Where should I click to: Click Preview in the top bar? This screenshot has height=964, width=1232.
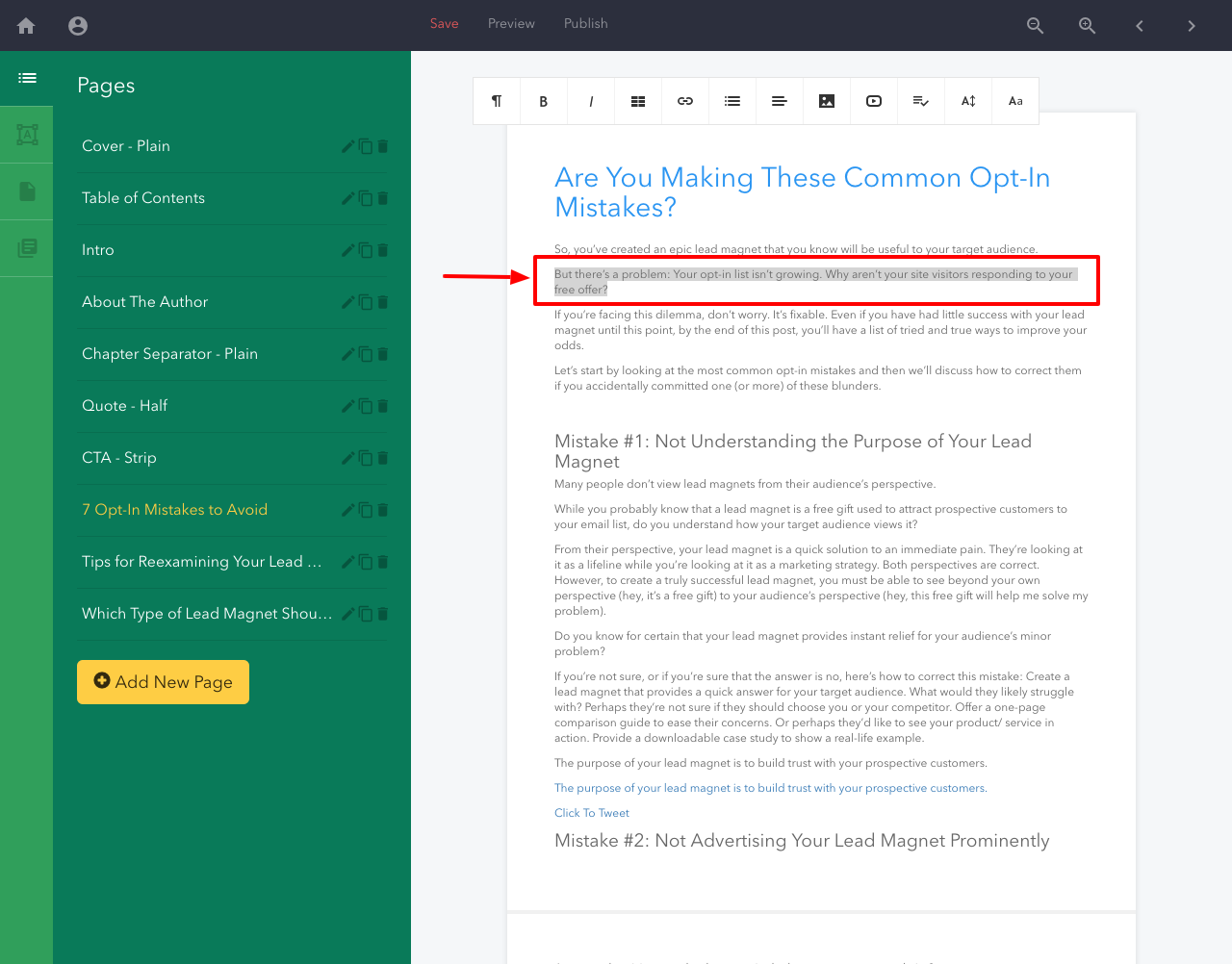(x=511, y=23)
